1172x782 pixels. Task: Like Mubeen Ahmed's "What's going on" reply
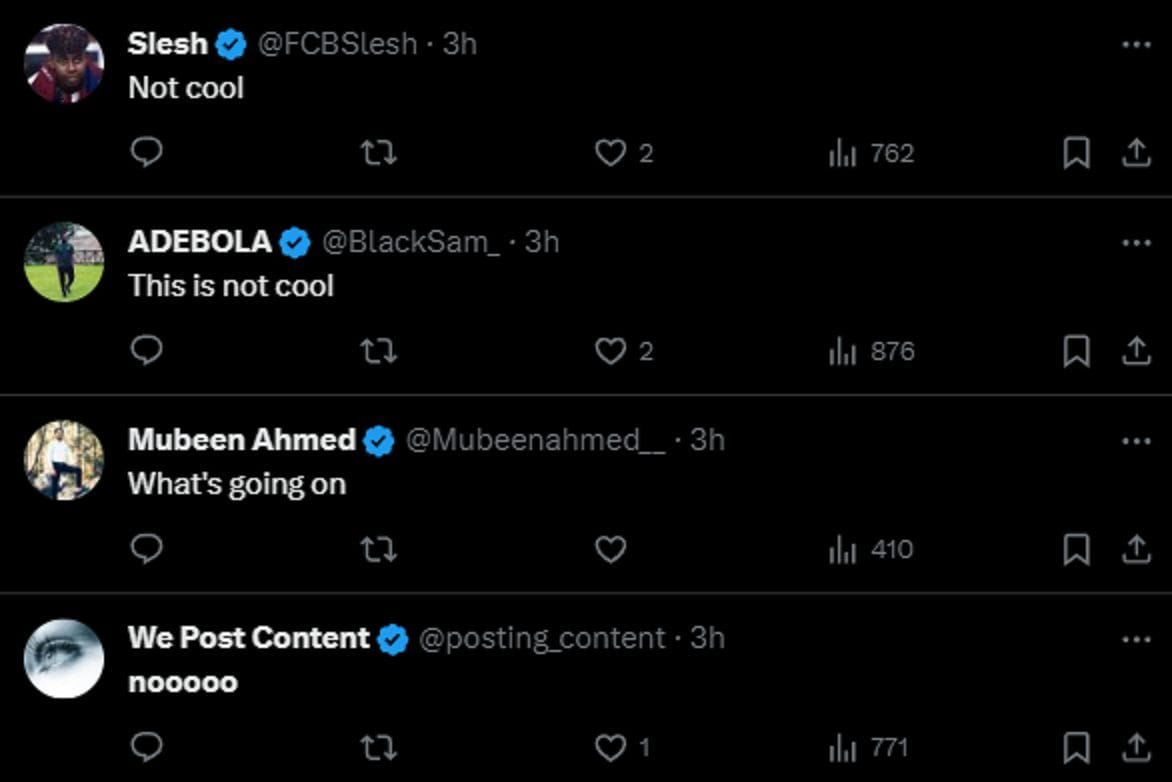coord(611,549)
